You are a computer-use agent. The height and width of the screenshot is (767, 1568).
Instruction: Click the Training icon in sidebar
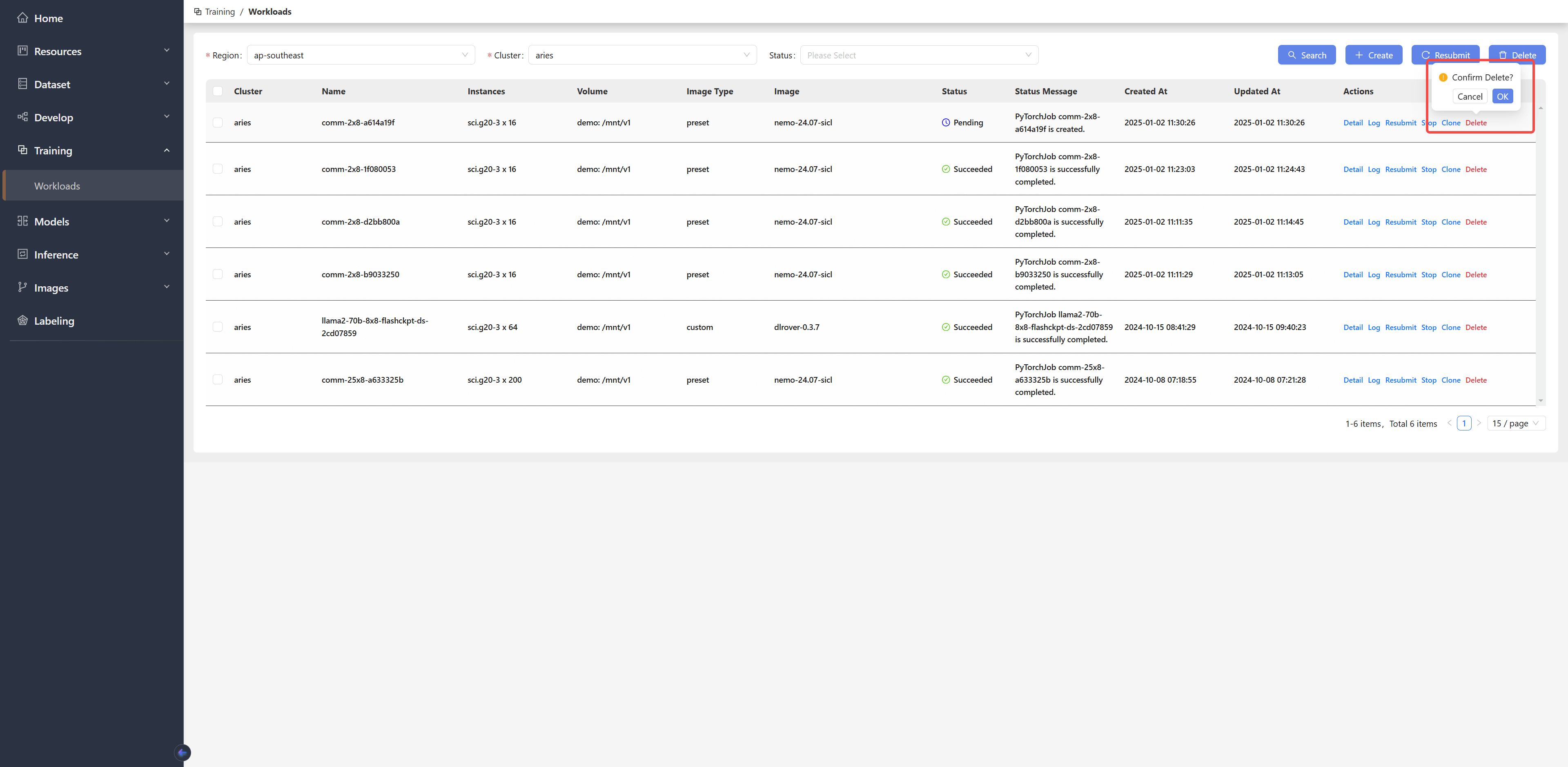point(22,150)
